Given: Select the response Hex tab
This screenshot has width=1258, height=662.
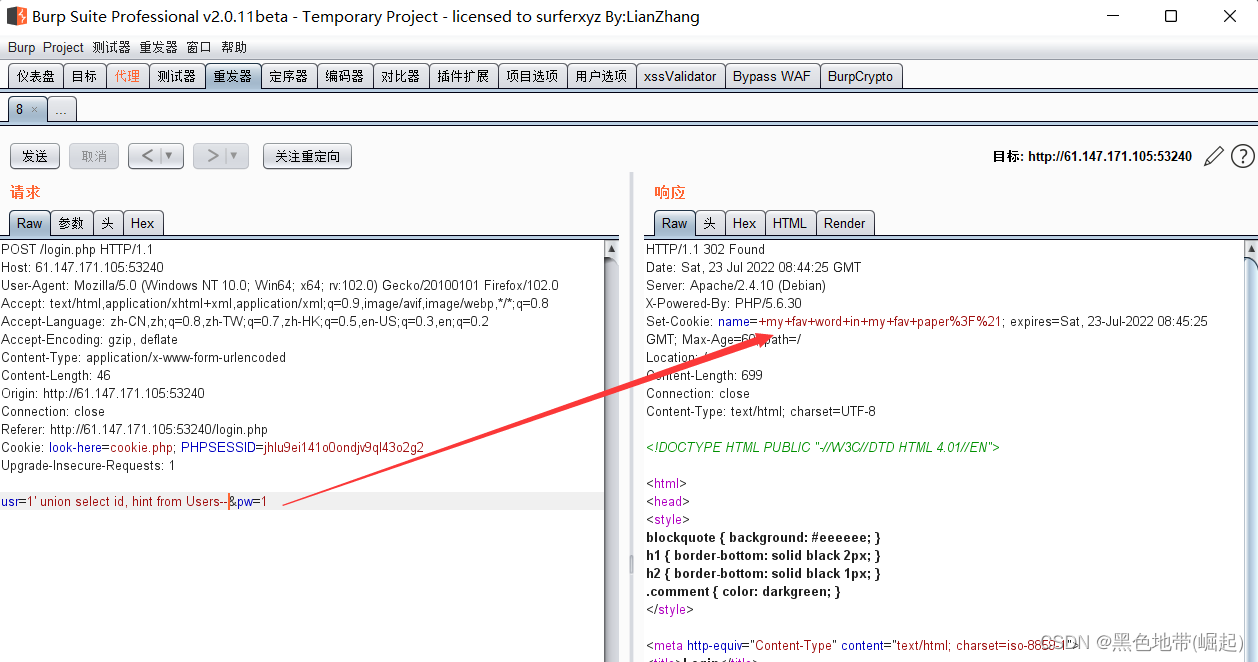Looking at the screenshot, I should coord(744,223).
